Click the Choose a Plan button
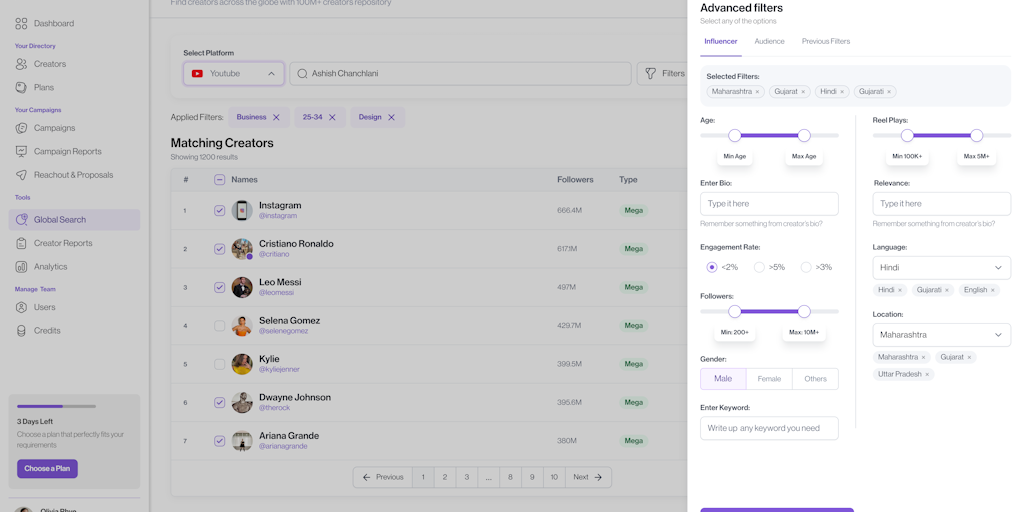Viewport: 1024px width, 512px height. [47, 468]
